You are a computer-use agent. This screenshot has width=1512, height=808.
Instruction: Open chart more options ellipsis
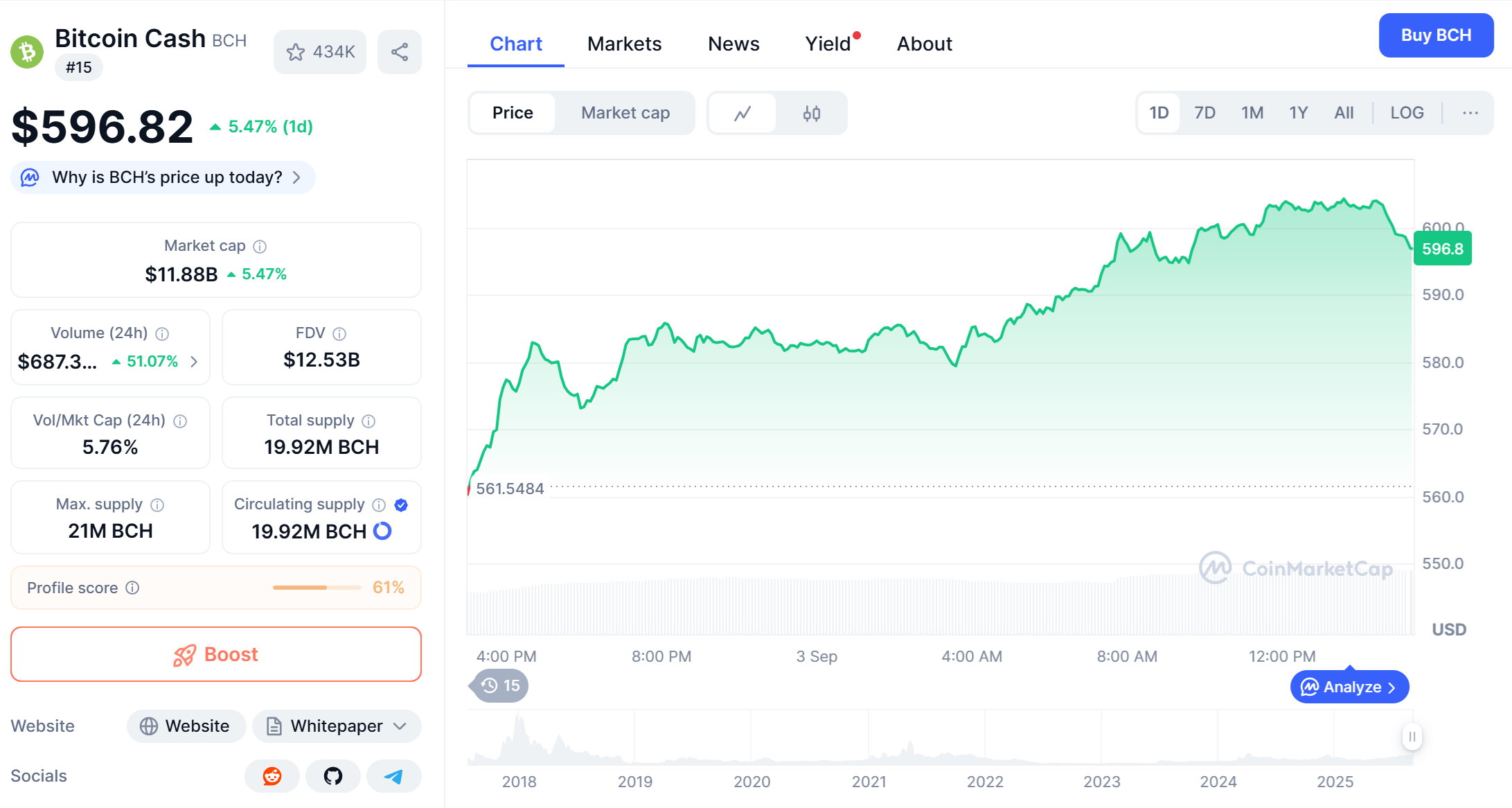coord(1470,113)
